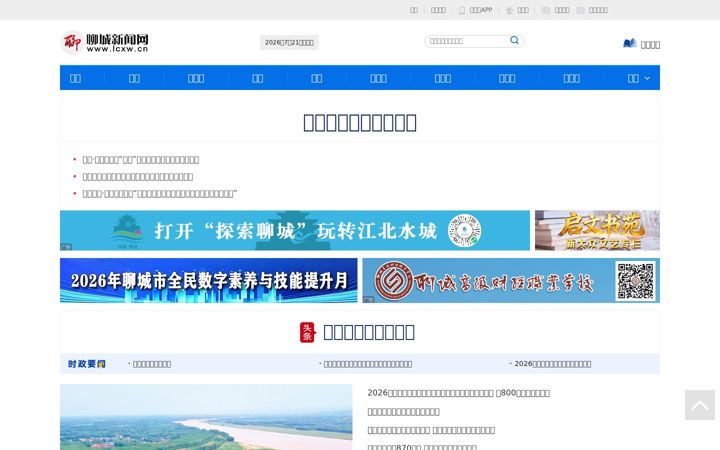The width and height of the screenshot is (720, 450).
Task: Click the Liaocheng News red logo
Action: (105, 43)
